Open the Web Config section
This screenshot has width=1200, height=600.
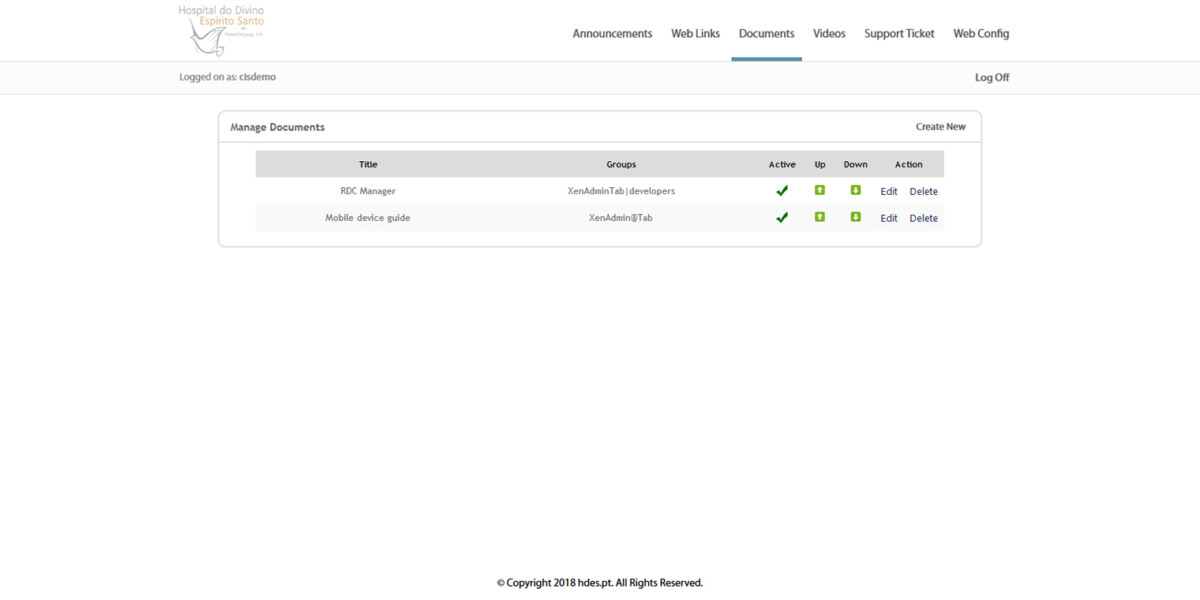(980, 33)
